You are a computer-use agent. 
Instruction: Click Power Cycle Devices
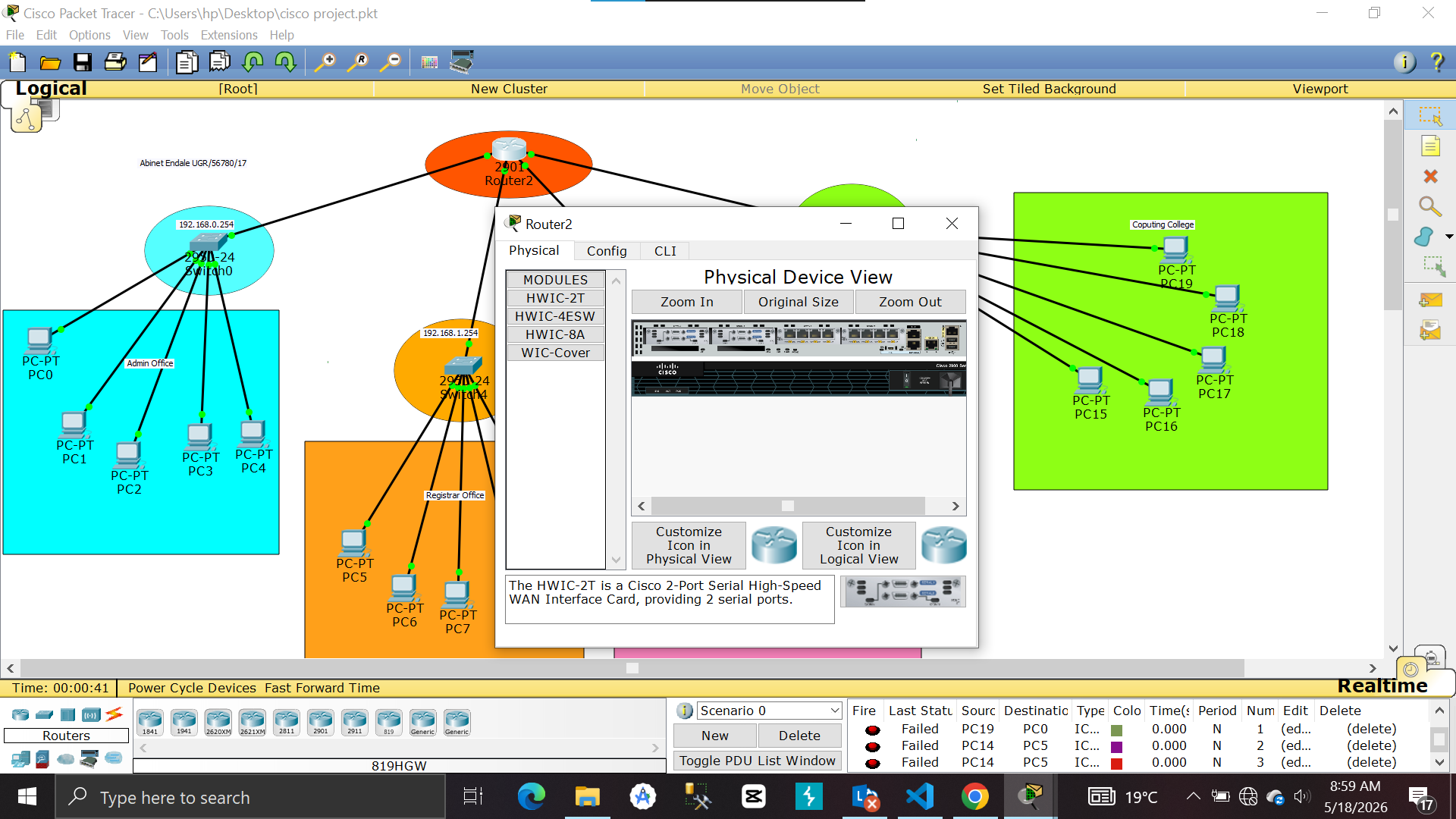pyautogui.click(x=192, y=688)
